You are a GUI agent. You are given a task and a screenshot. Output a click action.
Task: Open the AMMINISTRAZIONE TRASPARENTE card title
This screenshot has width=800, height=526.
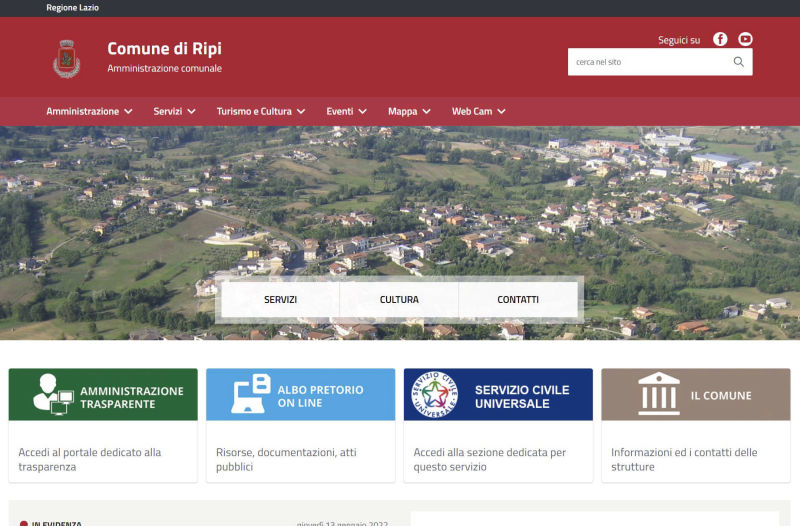[132, 397]
